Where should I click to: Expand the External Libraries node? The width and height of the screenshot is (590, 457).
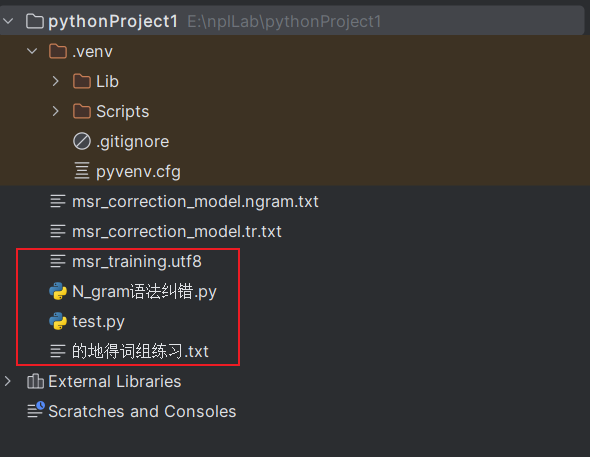tap(8, 381)
